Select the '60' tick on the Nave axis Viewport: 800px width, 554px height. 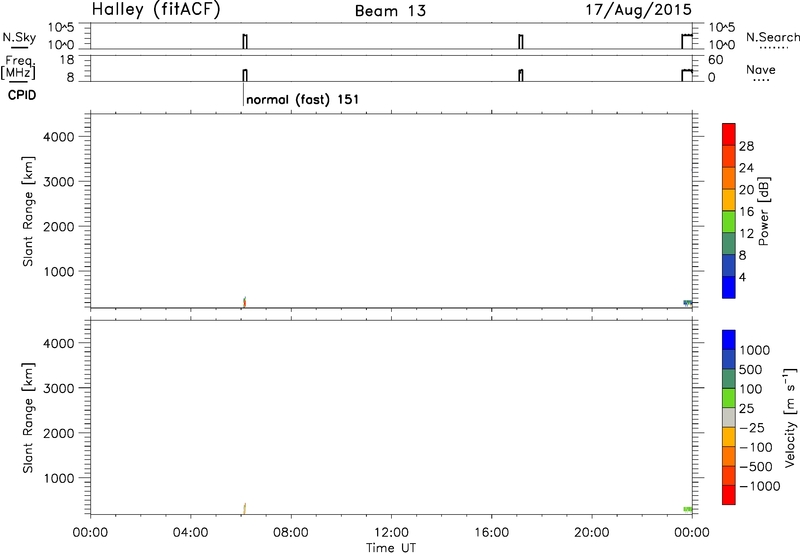[x=716, y=60]
